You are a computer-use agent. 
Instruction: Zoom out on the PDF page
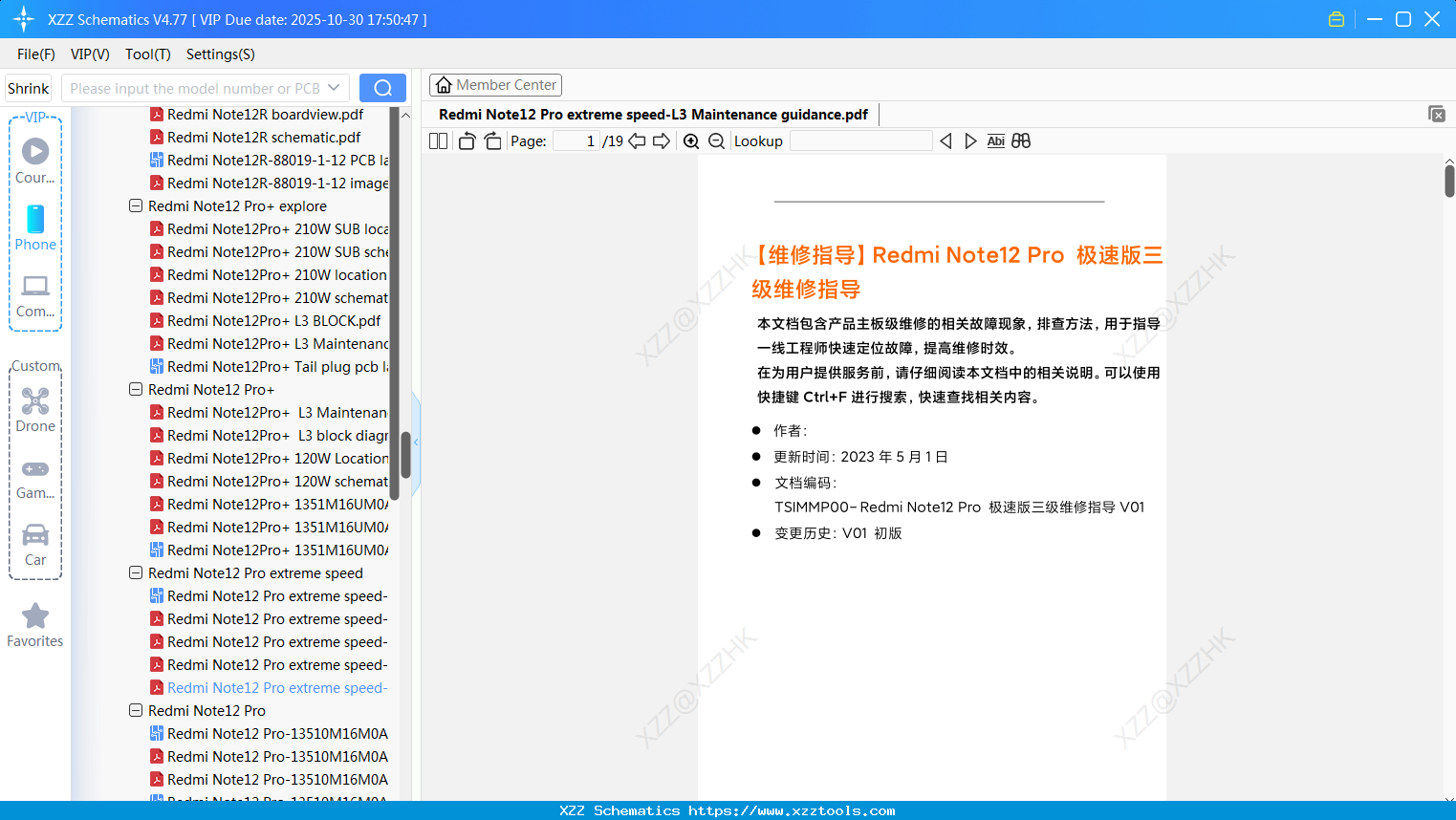(716, 140)
